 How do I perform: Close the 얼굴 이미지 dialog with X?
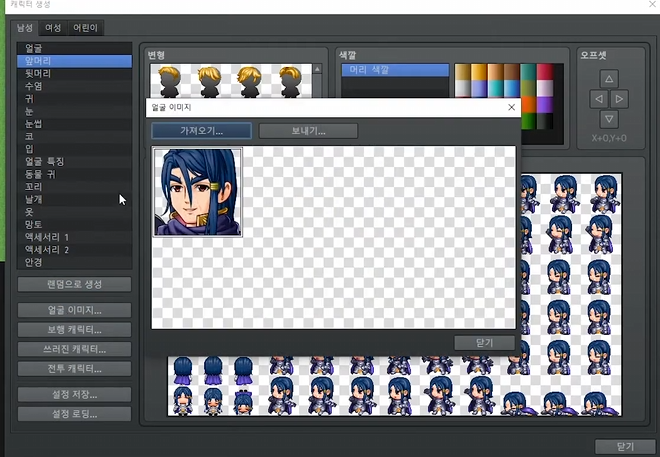coord(511,107)
